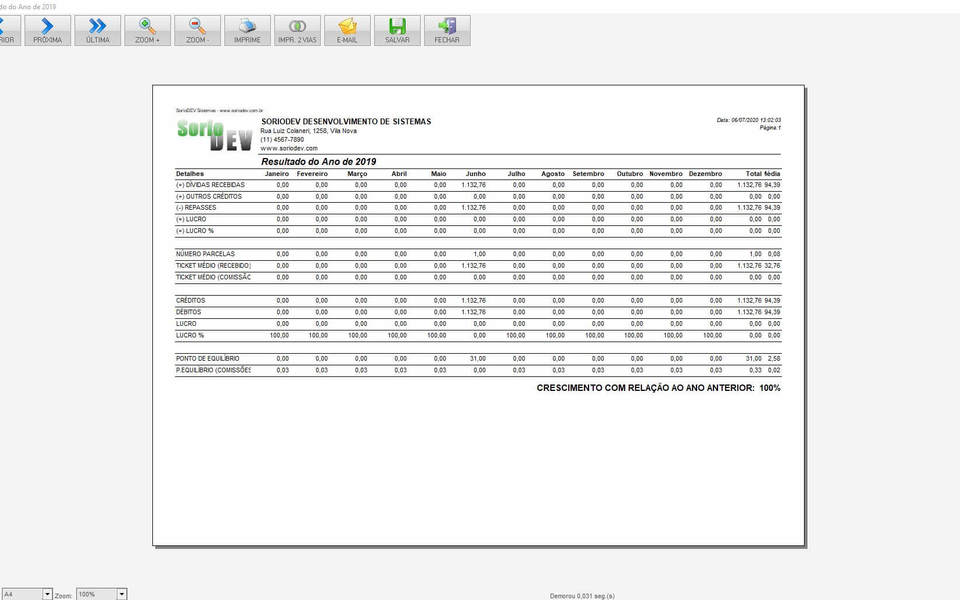Viewport: 960px width, 600px height.
Task: Save the report with SALVAR button
Action: click(397, 31)
